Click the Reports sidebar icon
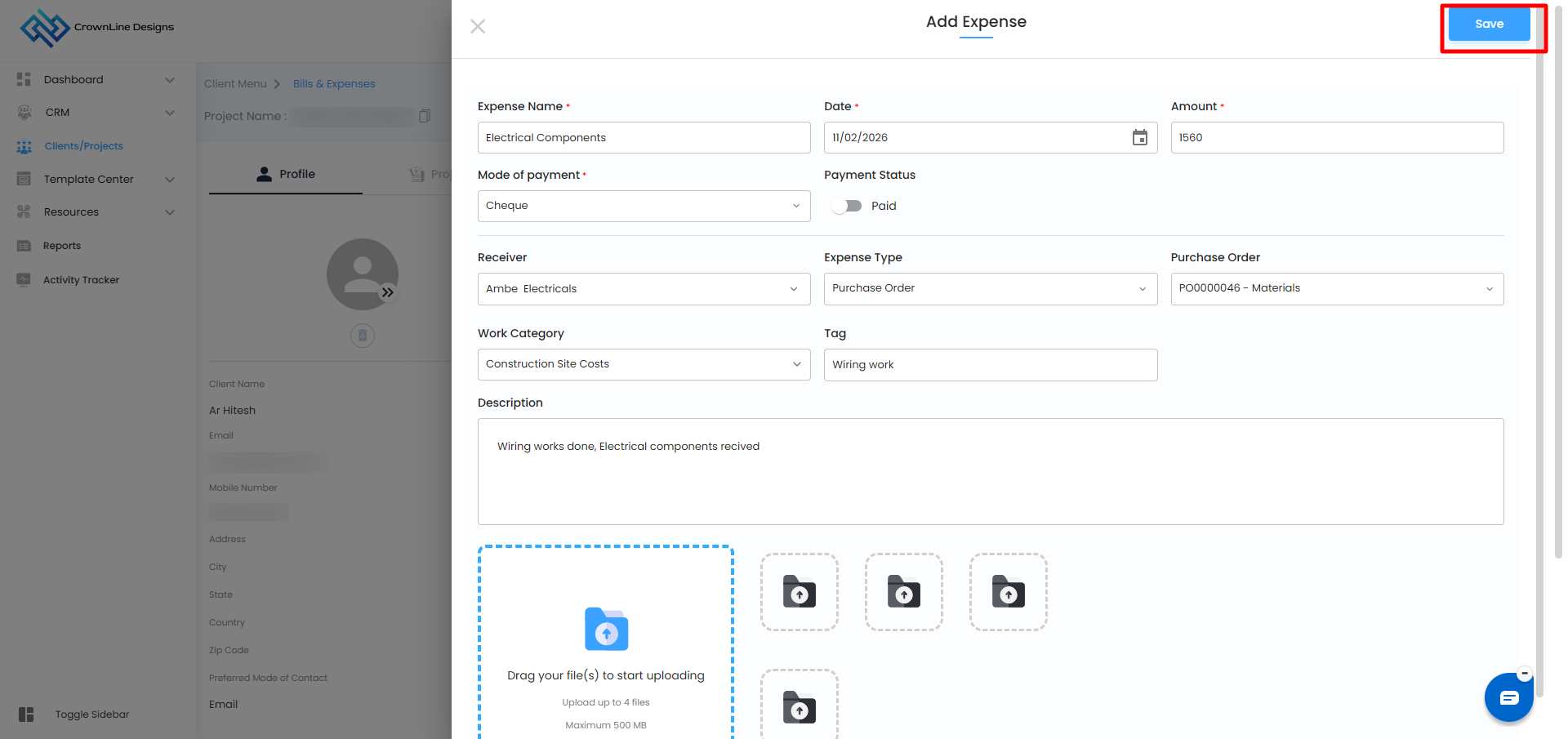1568x739 pixels. tap(24, 246)
